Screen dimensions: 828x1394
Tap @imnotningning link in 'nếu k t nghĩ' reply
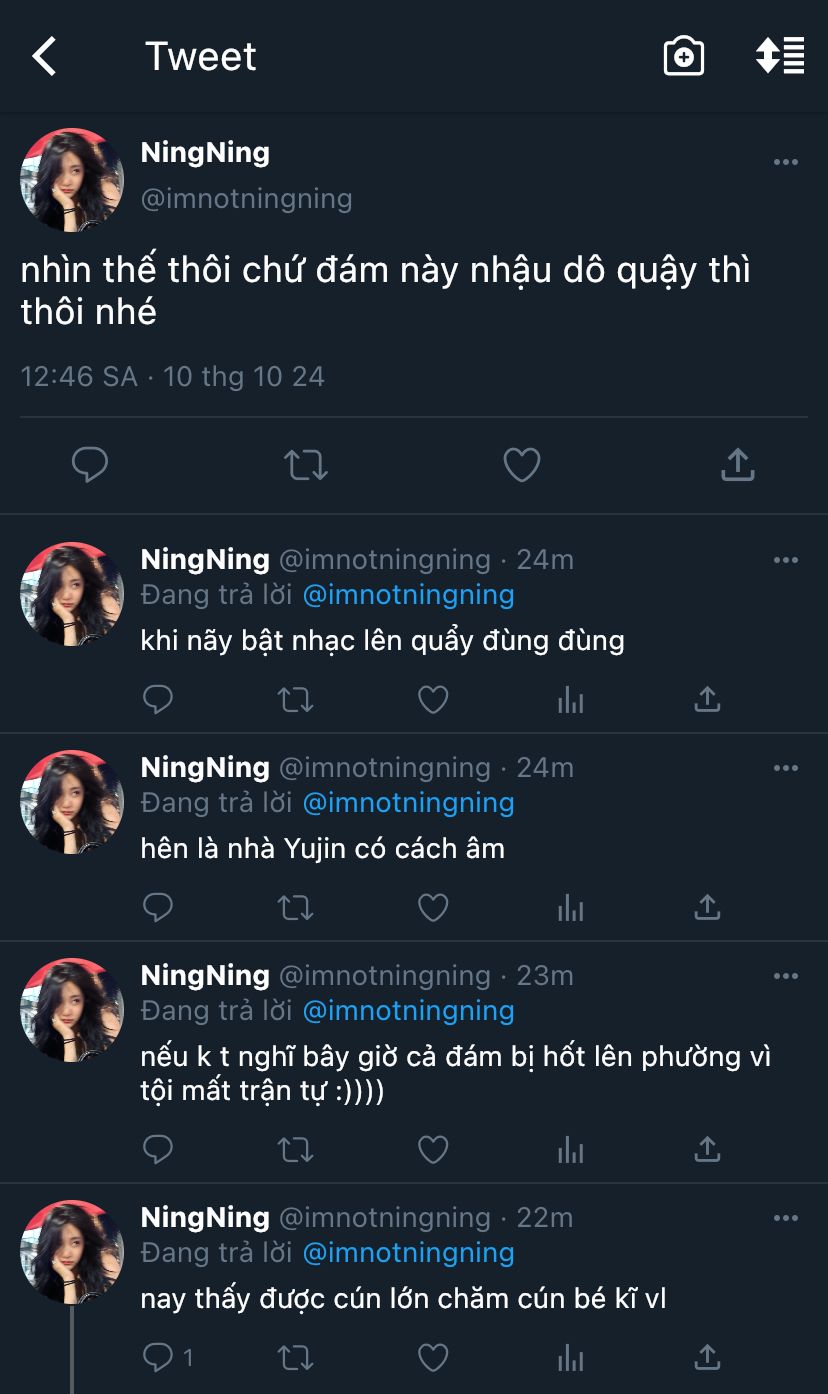tap(408, 1011)
